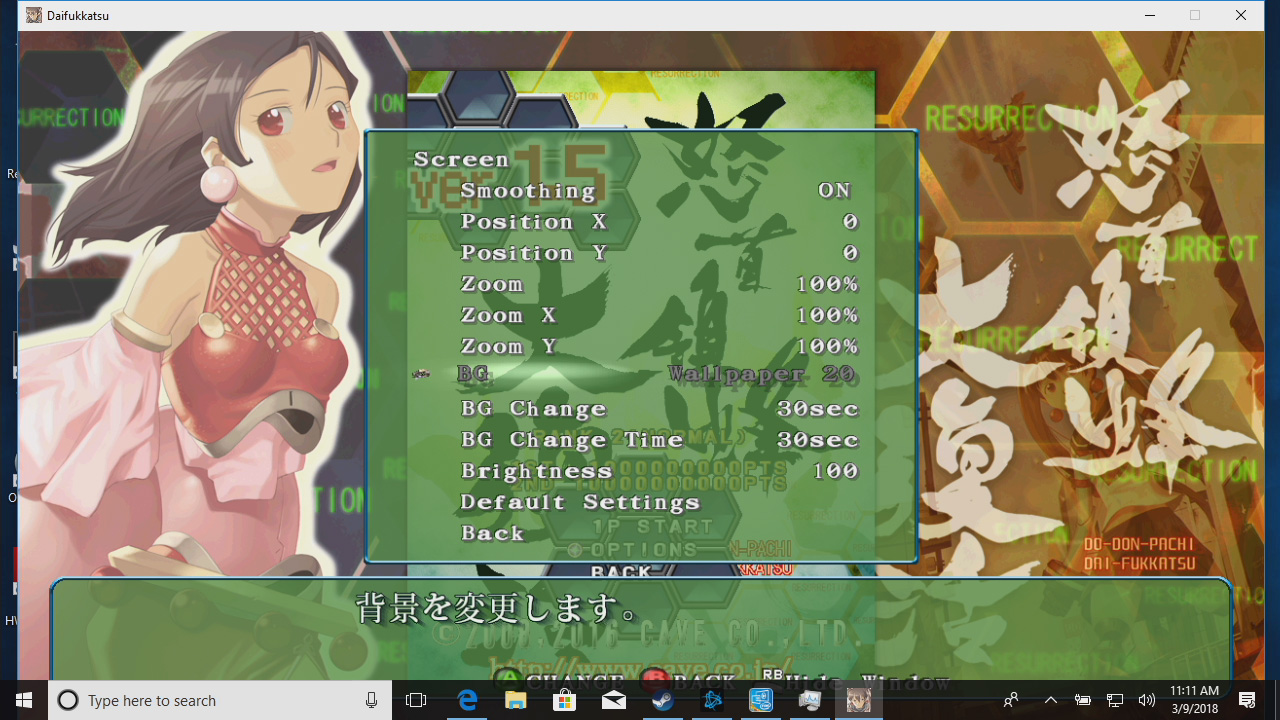Select the Position Y setting
Screen dimensions: 1280x720
[x=534, y=253]
